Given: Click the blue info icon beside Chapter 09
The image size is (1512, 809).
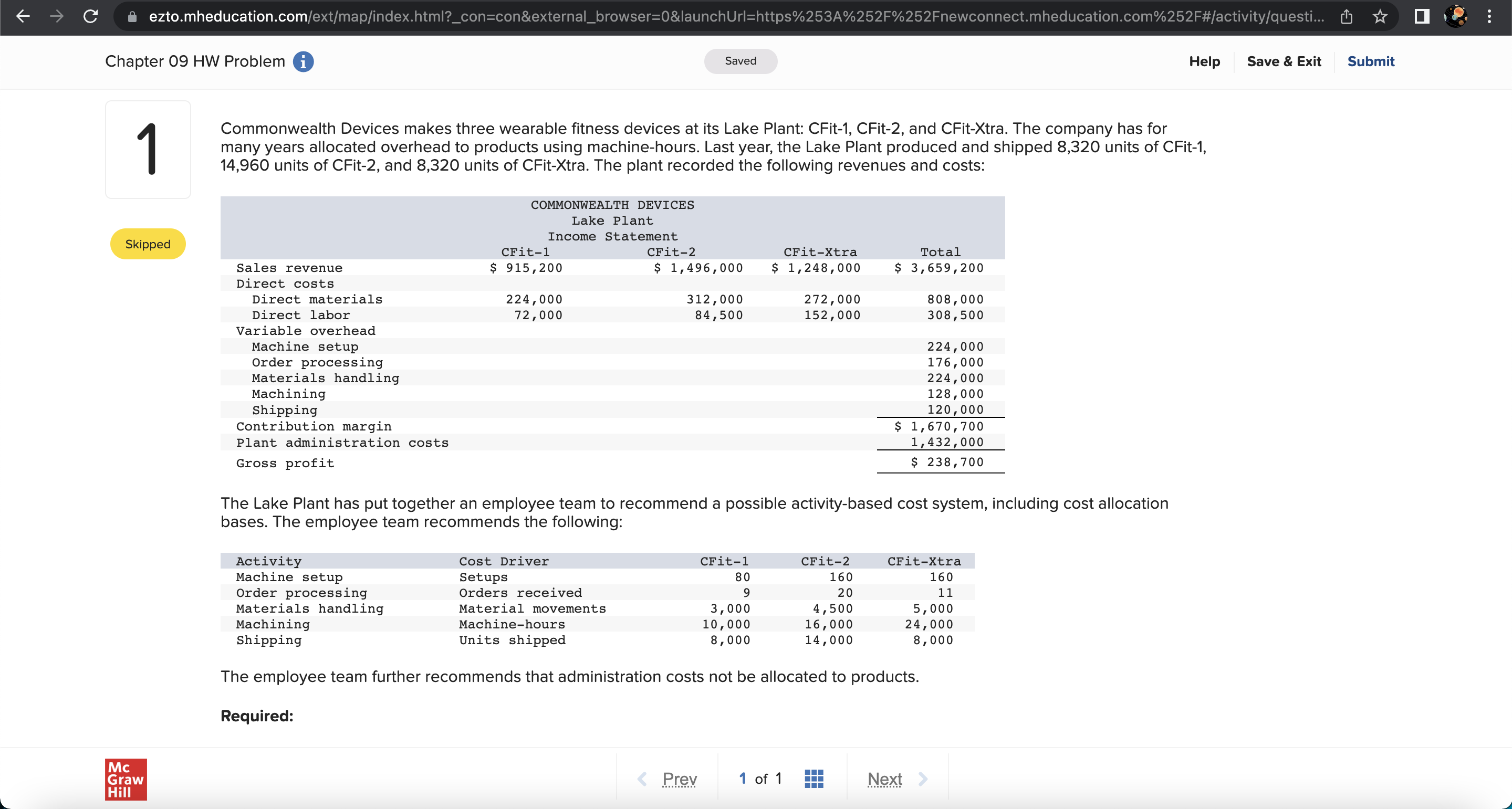Looking at the screenshot, I should (303, 61).
